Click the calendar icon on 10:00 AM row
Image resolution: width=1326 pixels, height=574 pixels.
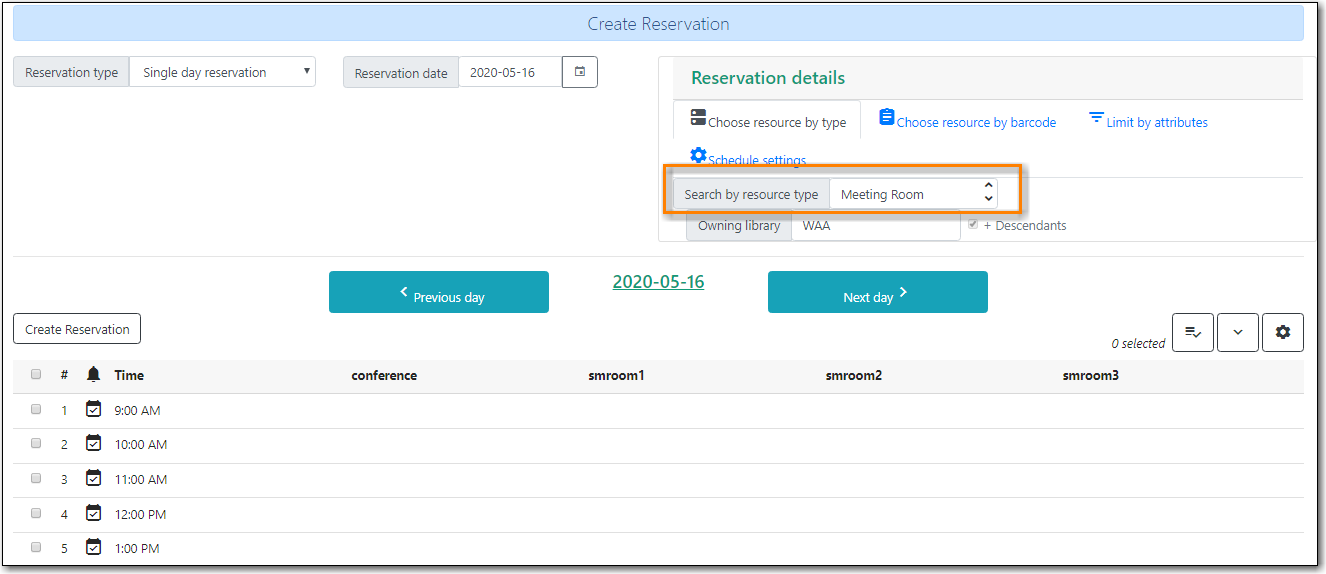pyautogui.click(x=93, y=442)
